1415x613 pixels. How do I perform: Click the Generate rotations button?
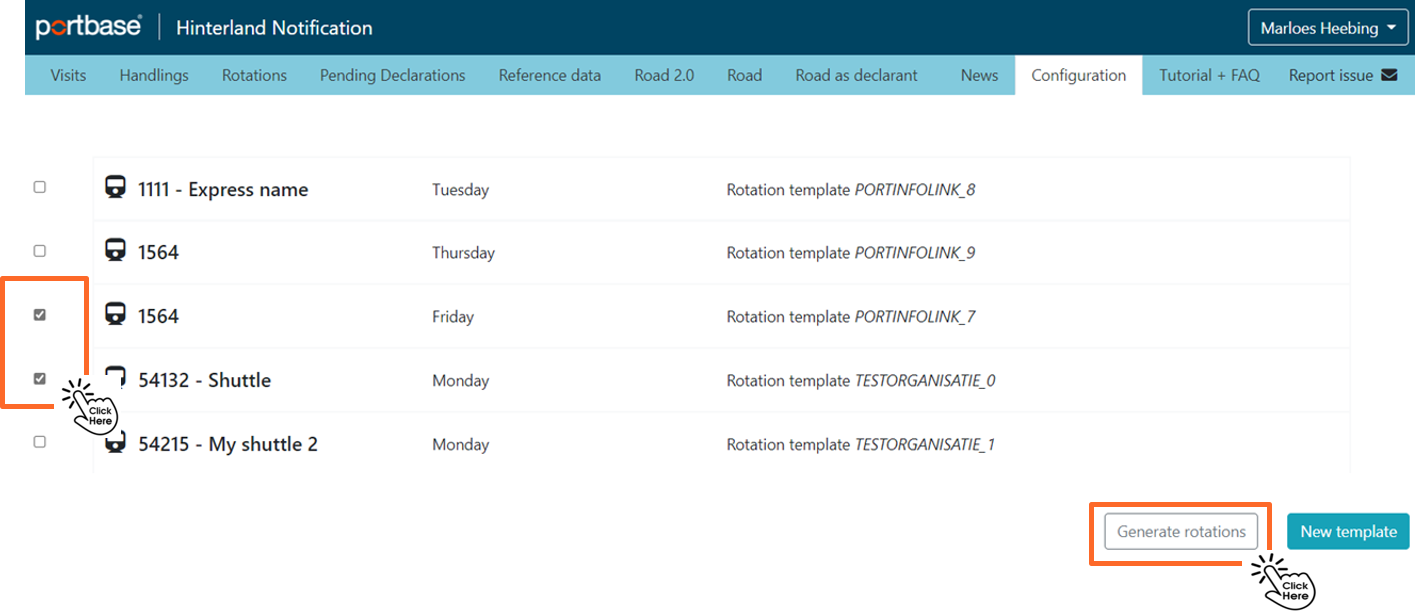[1181, 531]
